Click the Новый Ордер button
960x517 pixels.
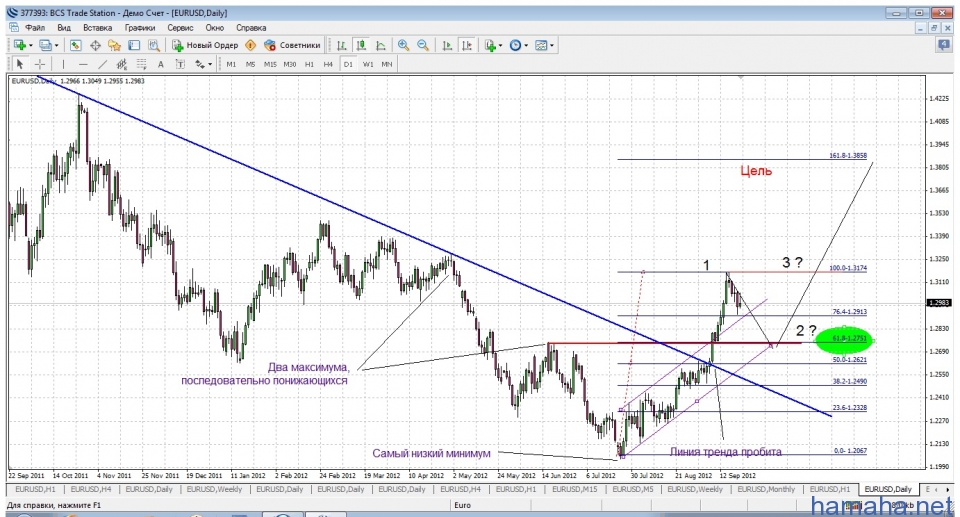pyautogui.click(x=205, y=45)
